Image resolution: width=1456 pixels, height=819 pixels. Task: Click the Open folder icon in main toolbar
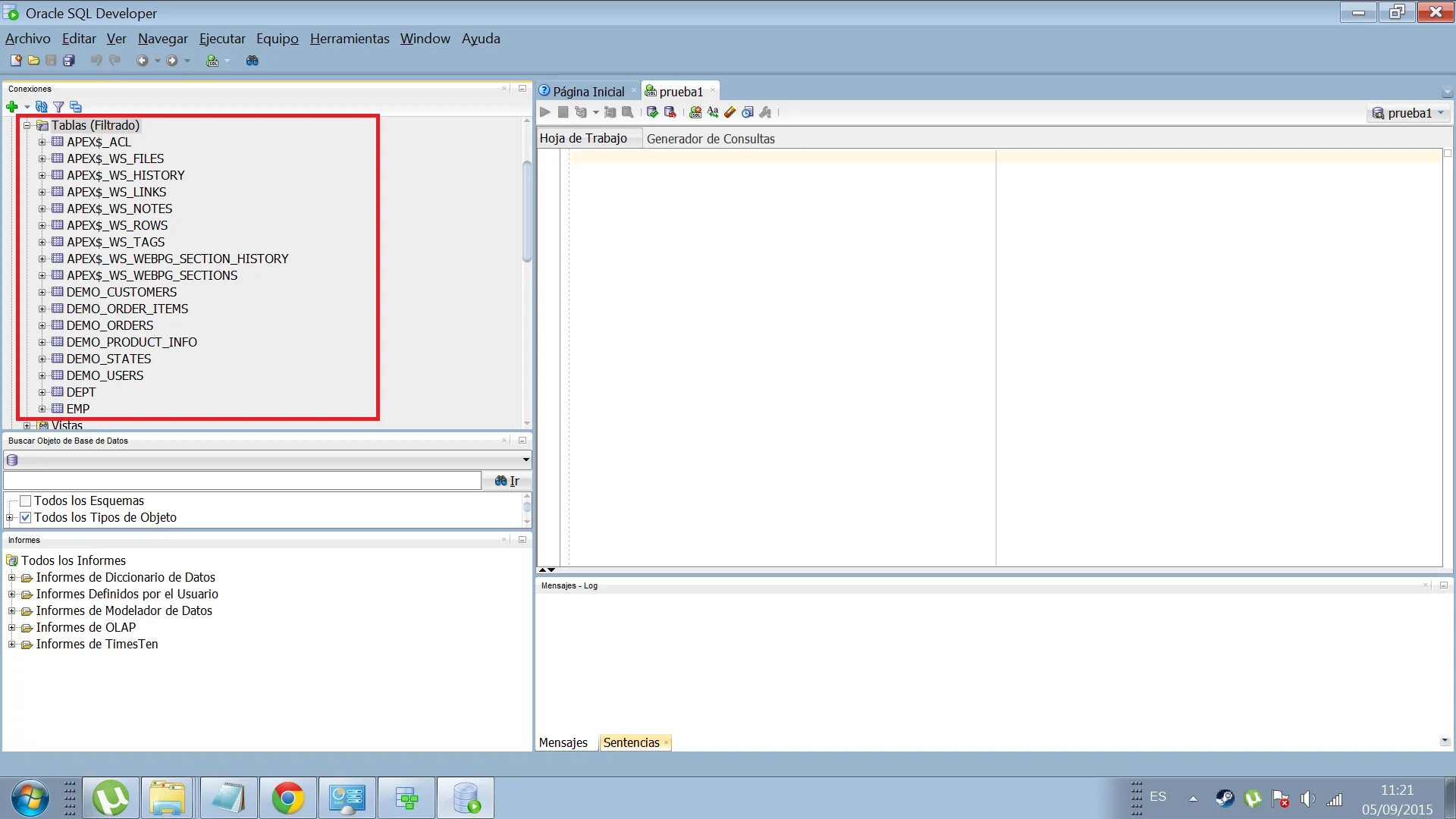click(x=33, y=61)
